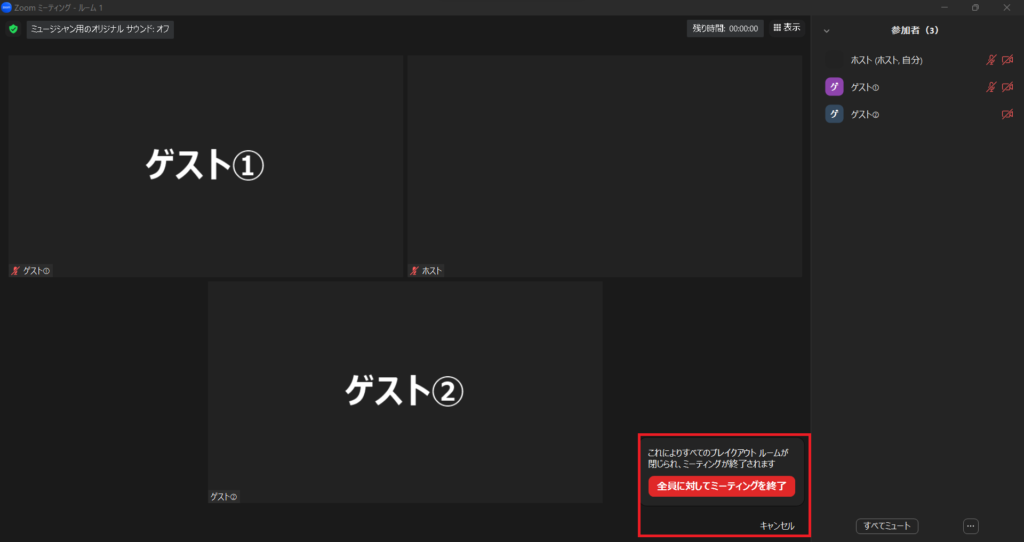This screenshot has height=542, width=1024.
Task: Click muted mic icon on ゲスト① video tile
Action: pyautogui.click(x=16, y=271)
